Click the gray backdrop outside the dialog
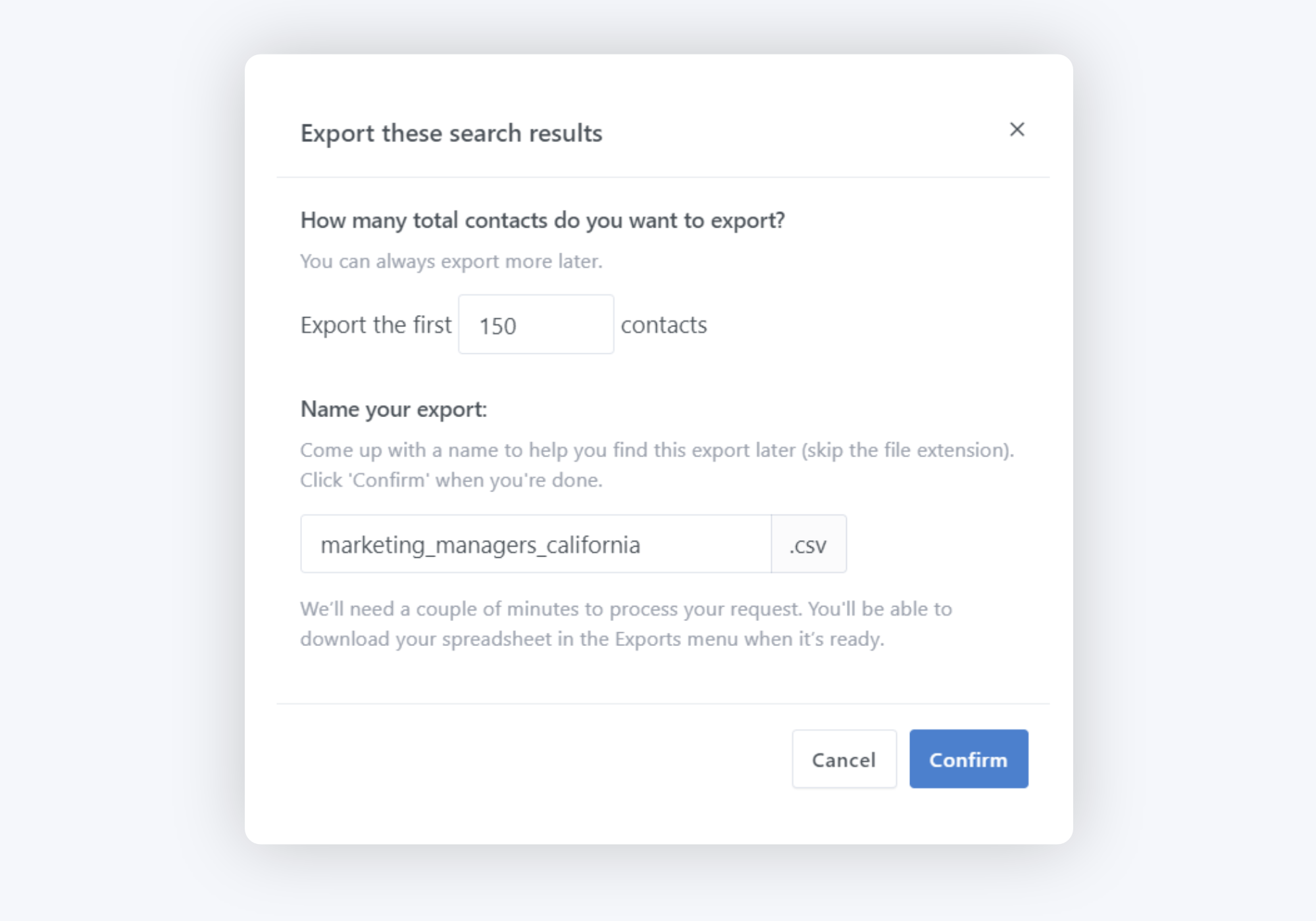 tap(118, 460)
